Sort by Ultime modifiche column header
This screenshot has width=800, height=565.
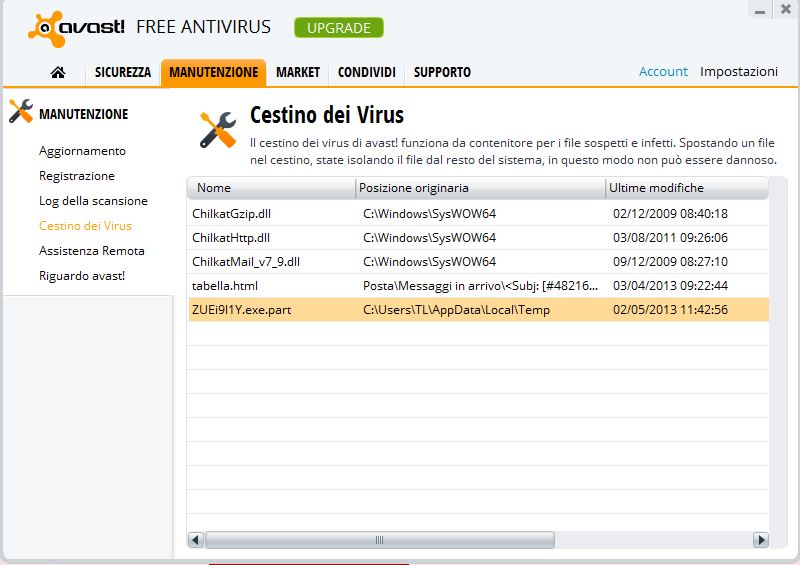[687, 188]
